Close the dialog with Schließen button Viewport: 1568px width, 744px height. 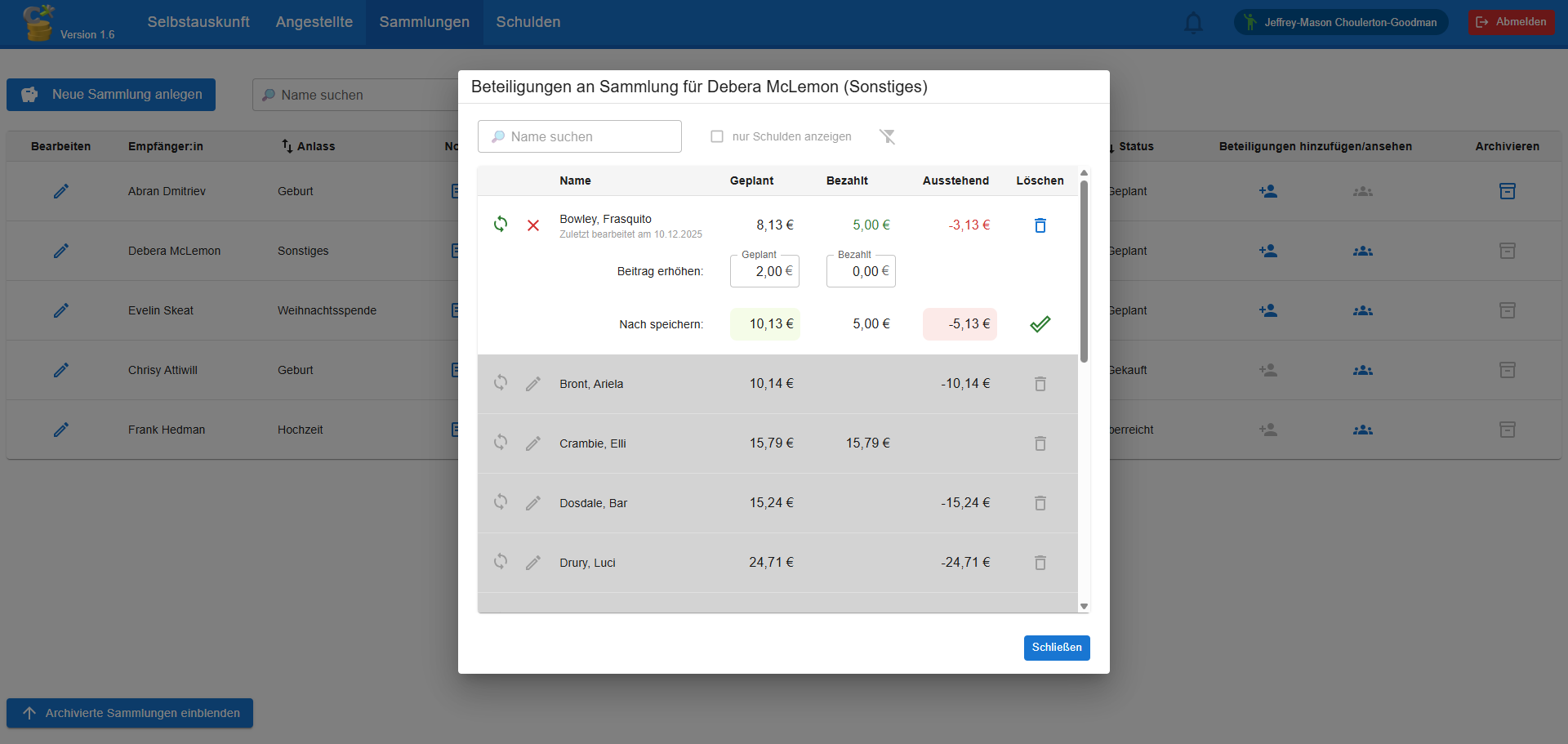[x=1056, y=648]
